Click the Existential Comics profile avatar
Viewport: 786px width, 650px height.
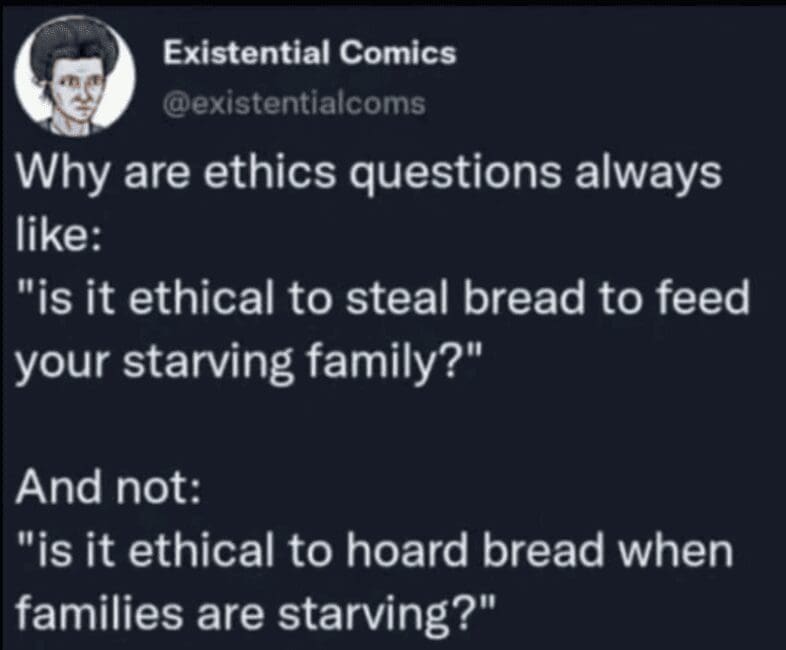point(76,78)
